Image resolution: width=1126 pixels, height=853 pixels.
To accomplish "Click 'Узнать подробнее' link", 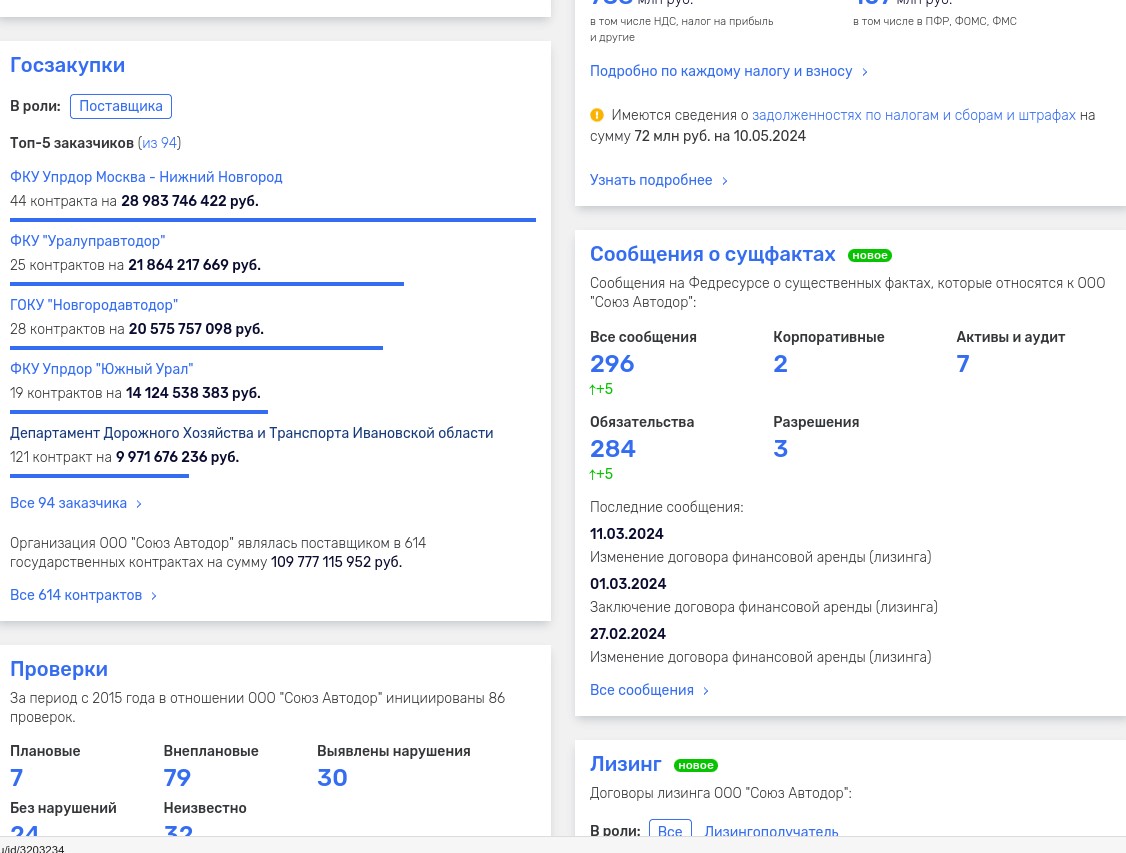I will point(651,180).
